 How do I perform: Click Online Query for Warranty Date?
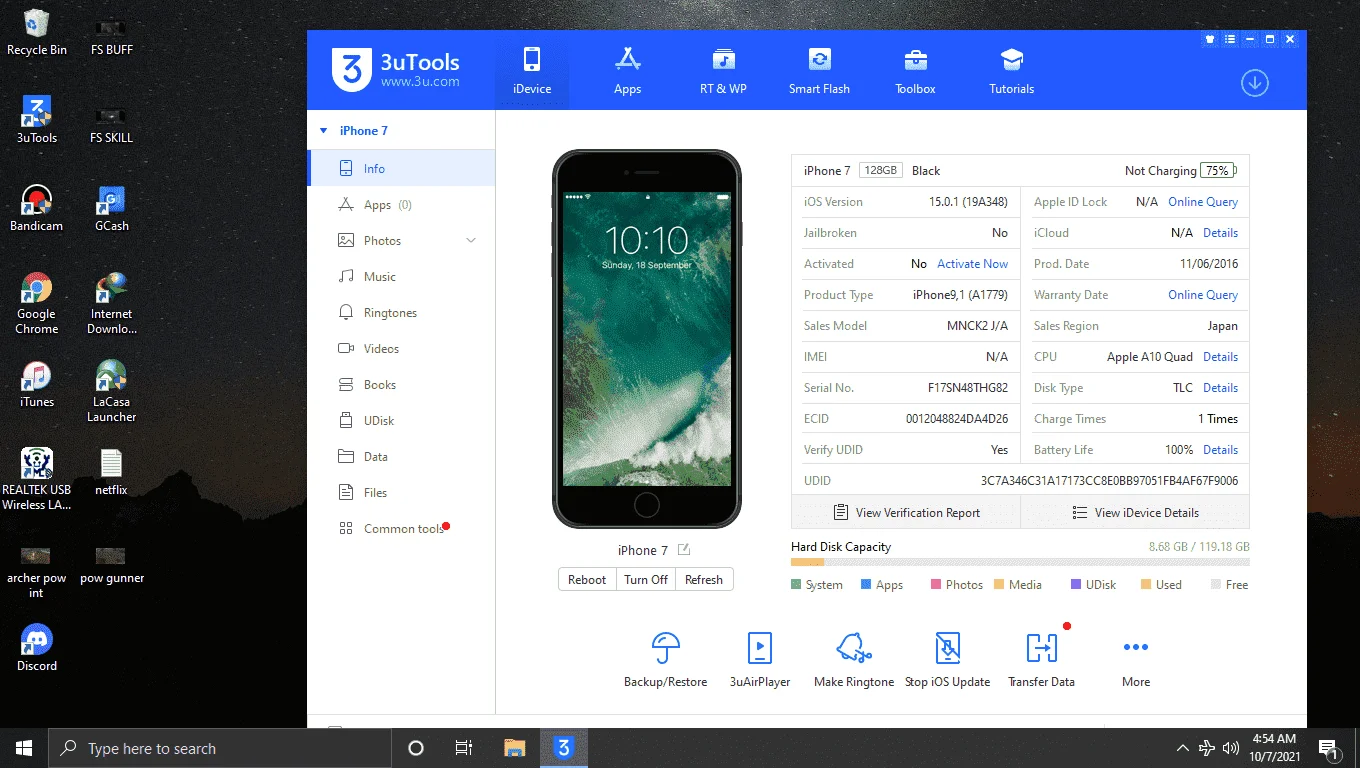pyautogui.click(x=1203, y=295)
